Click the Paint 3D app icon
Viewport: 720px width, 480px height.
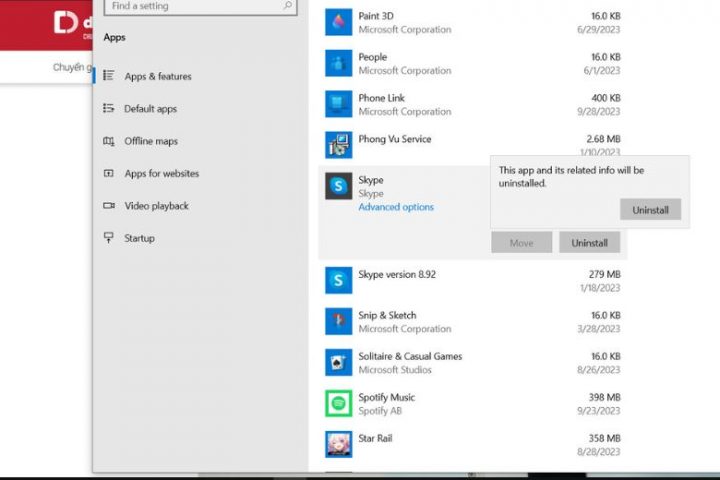tap(339, 22)
